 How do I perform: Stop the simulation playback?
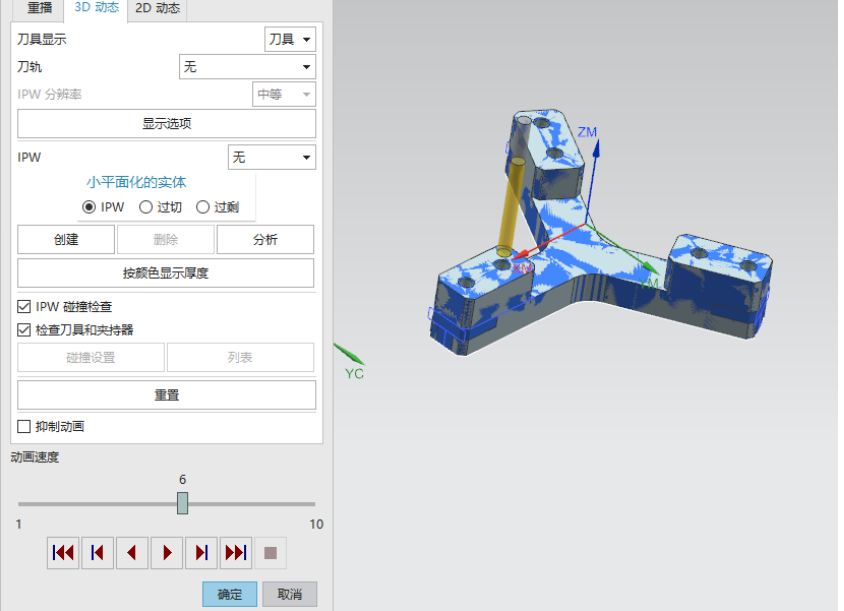click(x=270, y=553)
